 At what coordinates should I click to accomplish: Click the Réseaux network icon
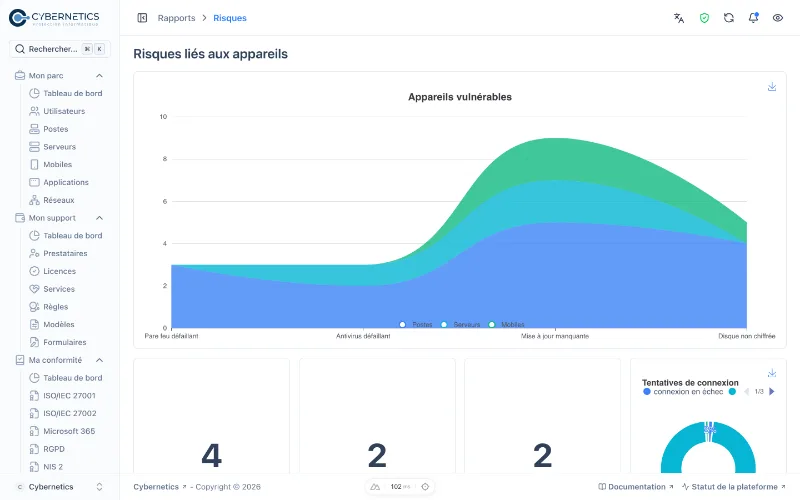click(x=34, y=200)
